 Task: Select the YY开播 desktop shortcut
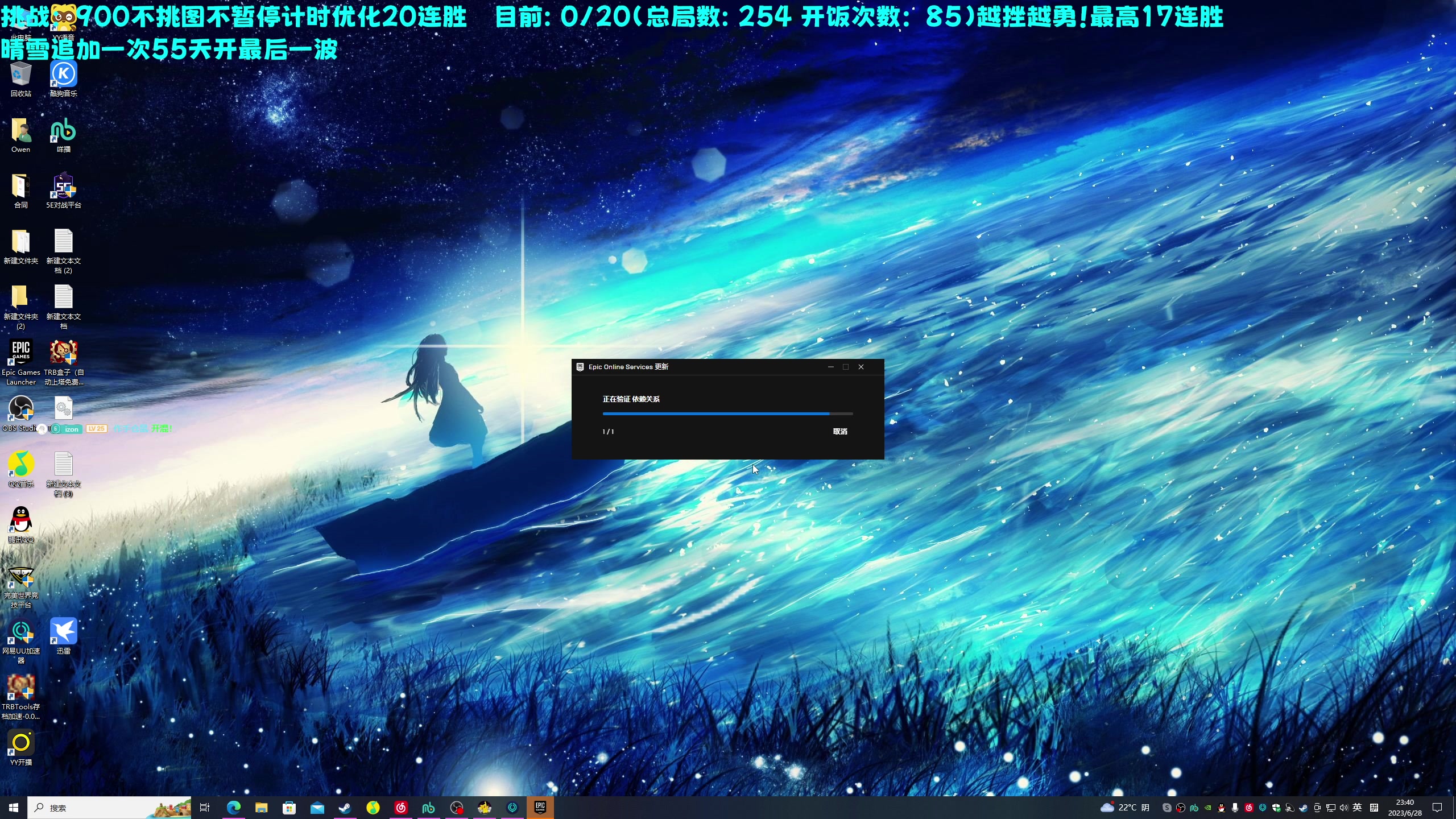pyautogui.click(x=20, y=748)
